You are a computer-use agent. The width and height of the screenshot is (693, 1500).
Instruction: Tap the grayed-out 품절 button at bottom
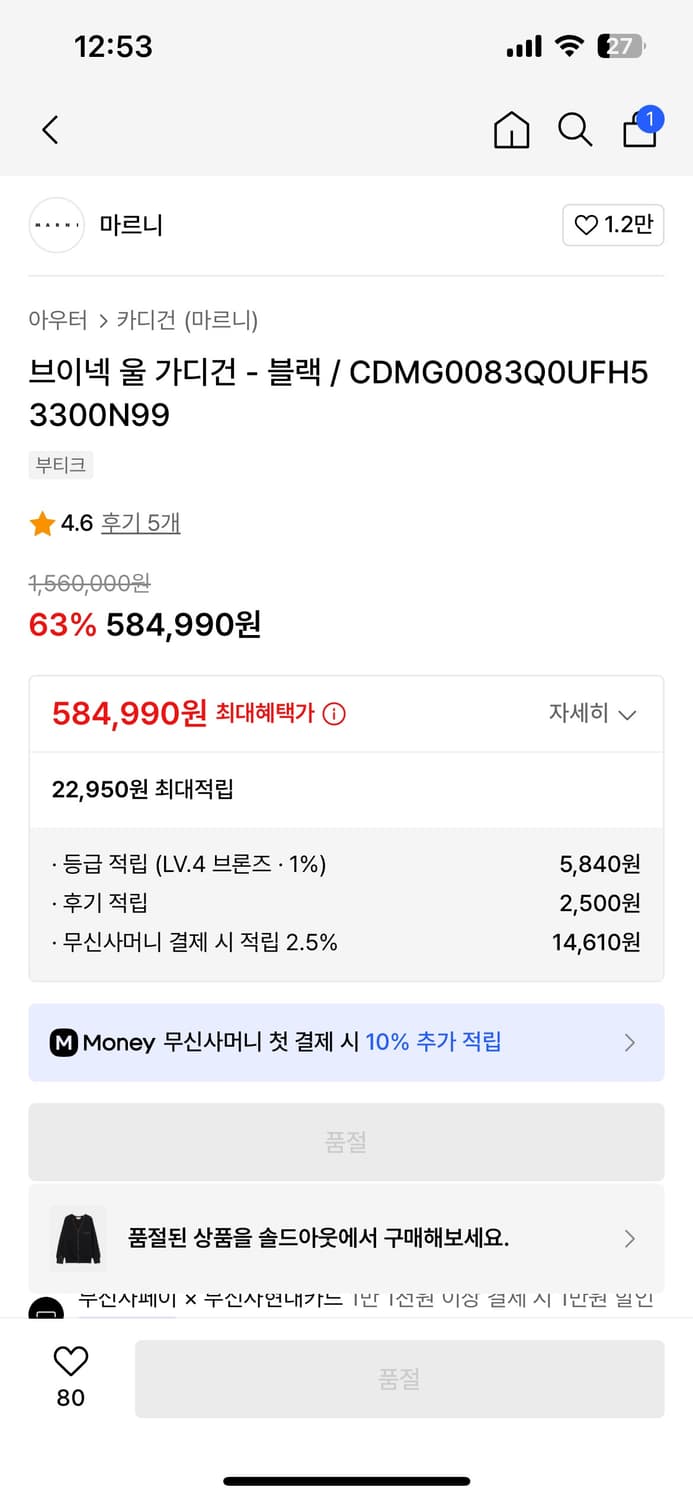pos(399,1378)
